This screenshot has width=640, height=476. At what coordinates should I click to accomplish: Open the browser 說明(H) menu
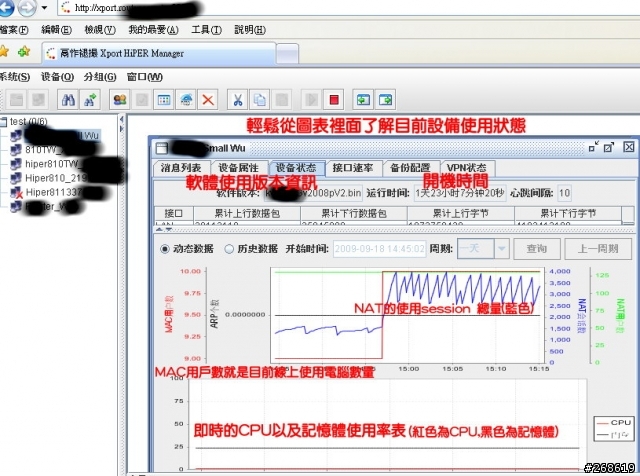click(250, 30)
